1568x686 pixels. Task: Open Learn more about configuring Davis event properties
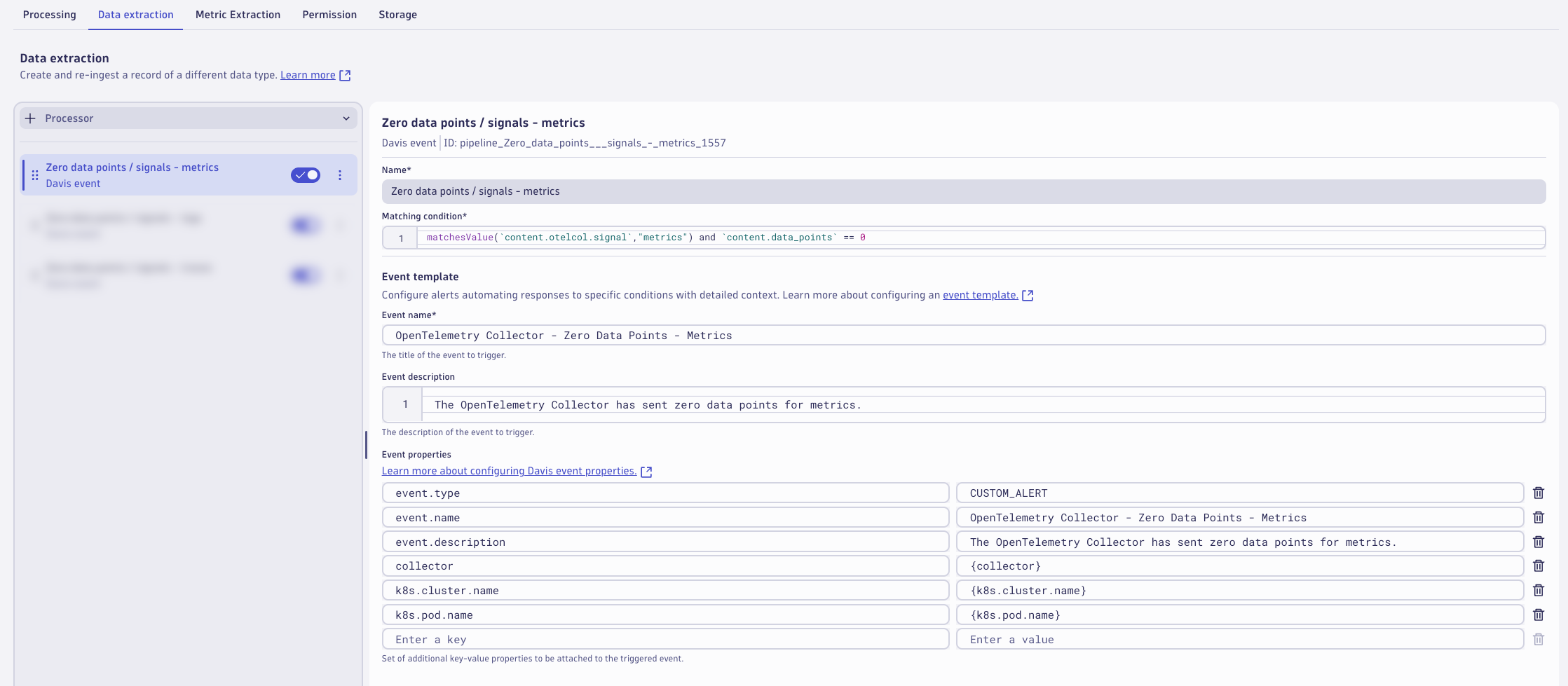click(x=509, y=471)
